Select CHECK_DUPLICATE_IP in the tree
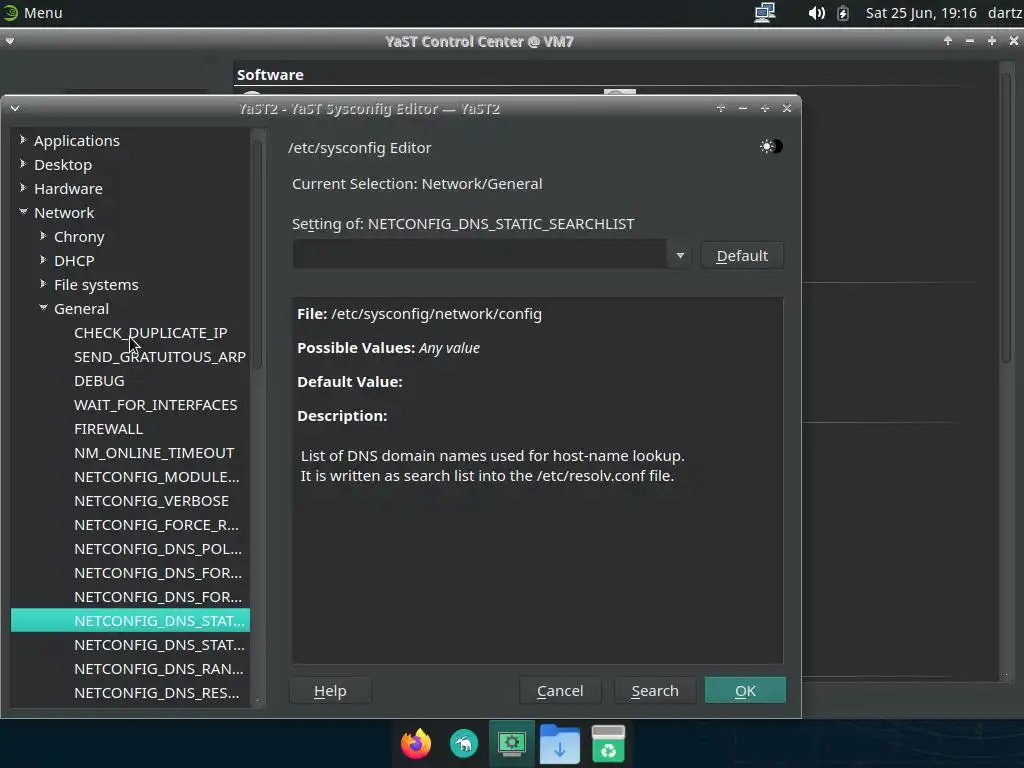This screenshot has width=1024, height=768. [x=150, y=332]
